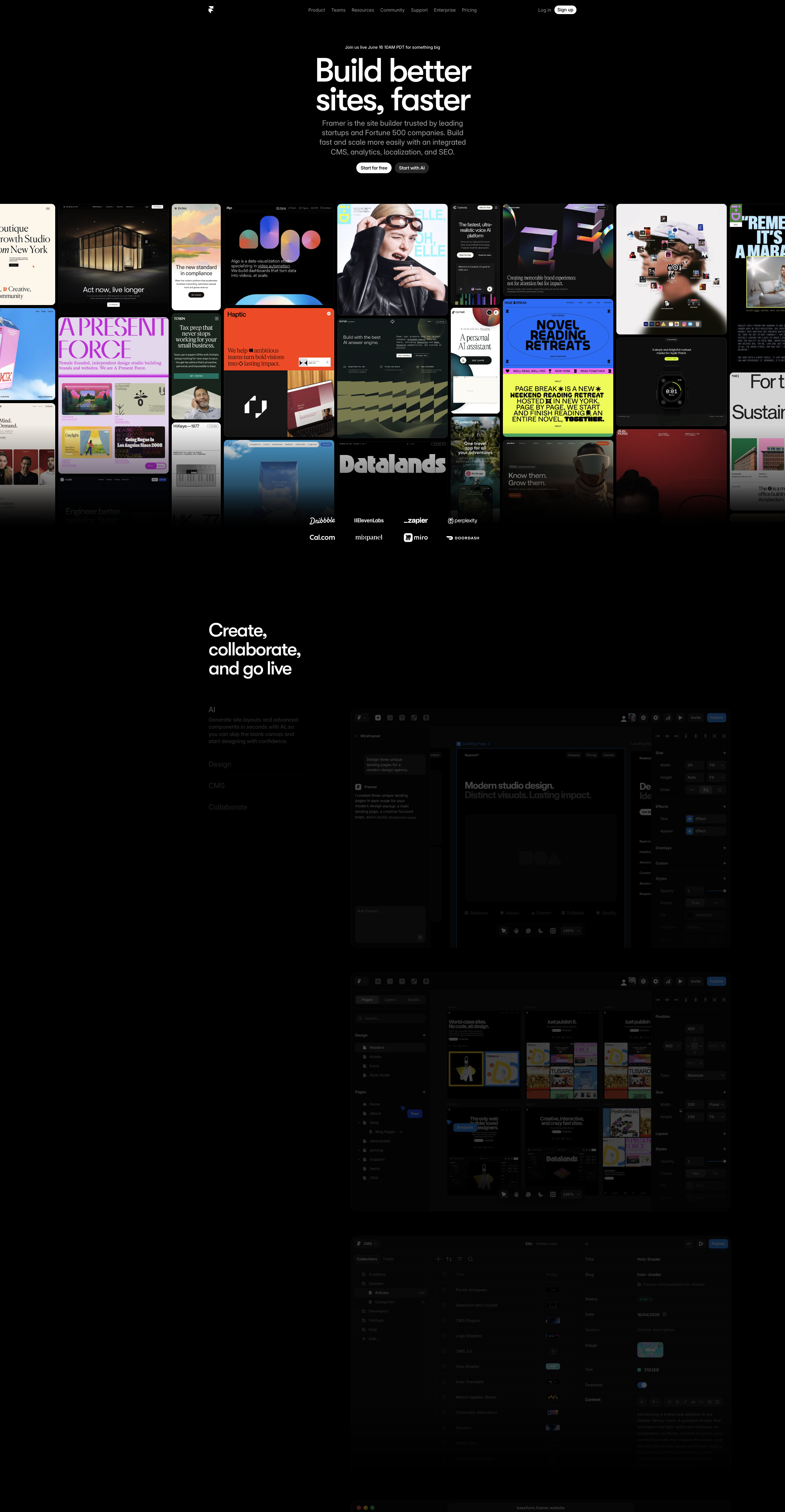Click sort arrows icon in CMS mockup

click(449, 1259)
